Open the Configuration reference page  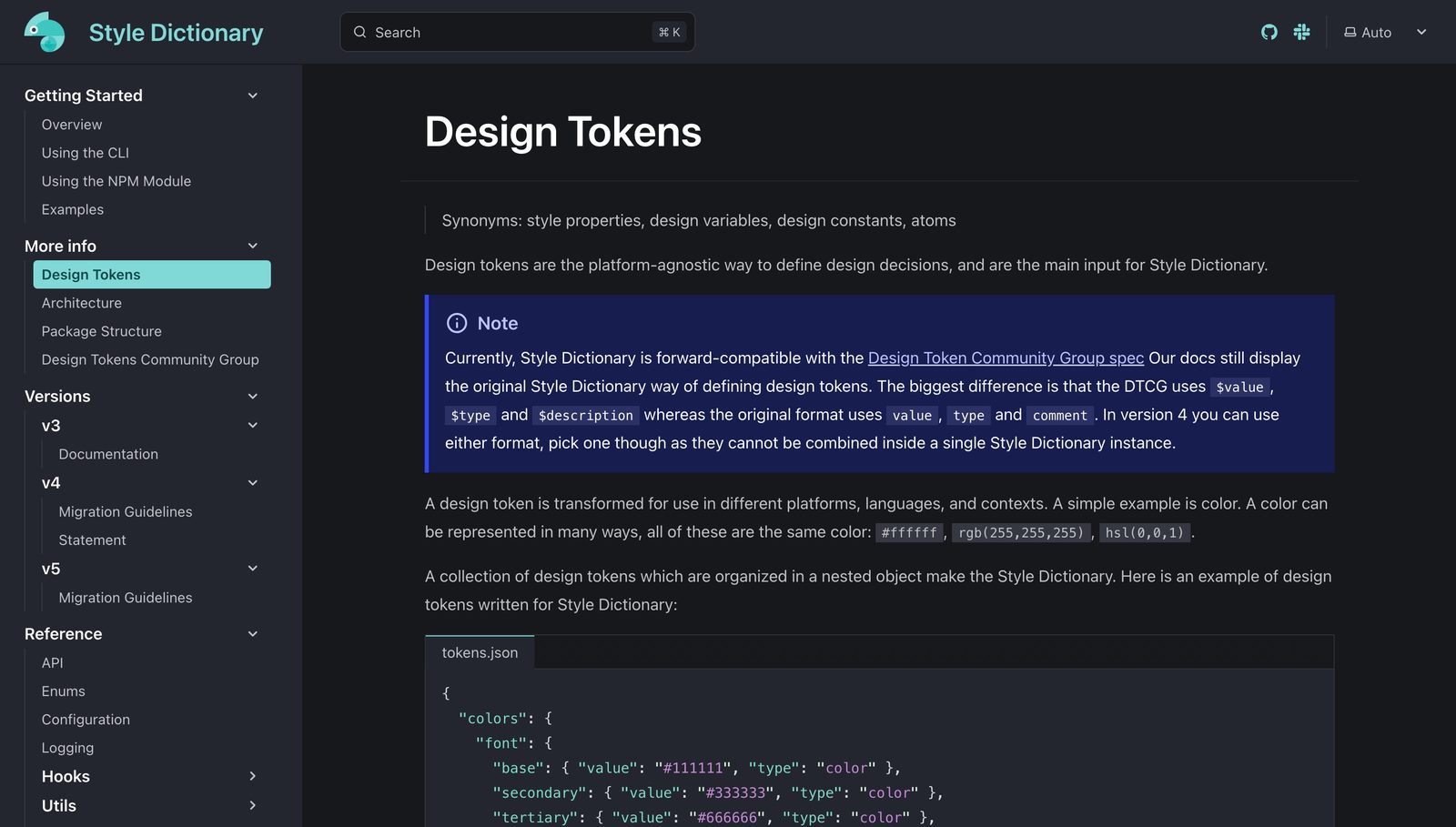point(86,720)
